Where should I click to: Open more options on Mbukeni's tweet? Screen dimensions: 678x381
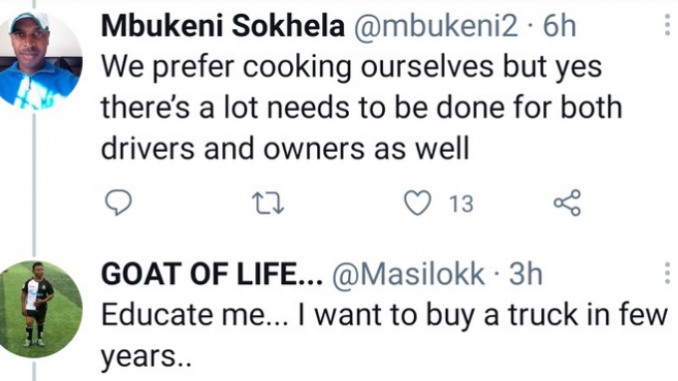click(667, 25)
